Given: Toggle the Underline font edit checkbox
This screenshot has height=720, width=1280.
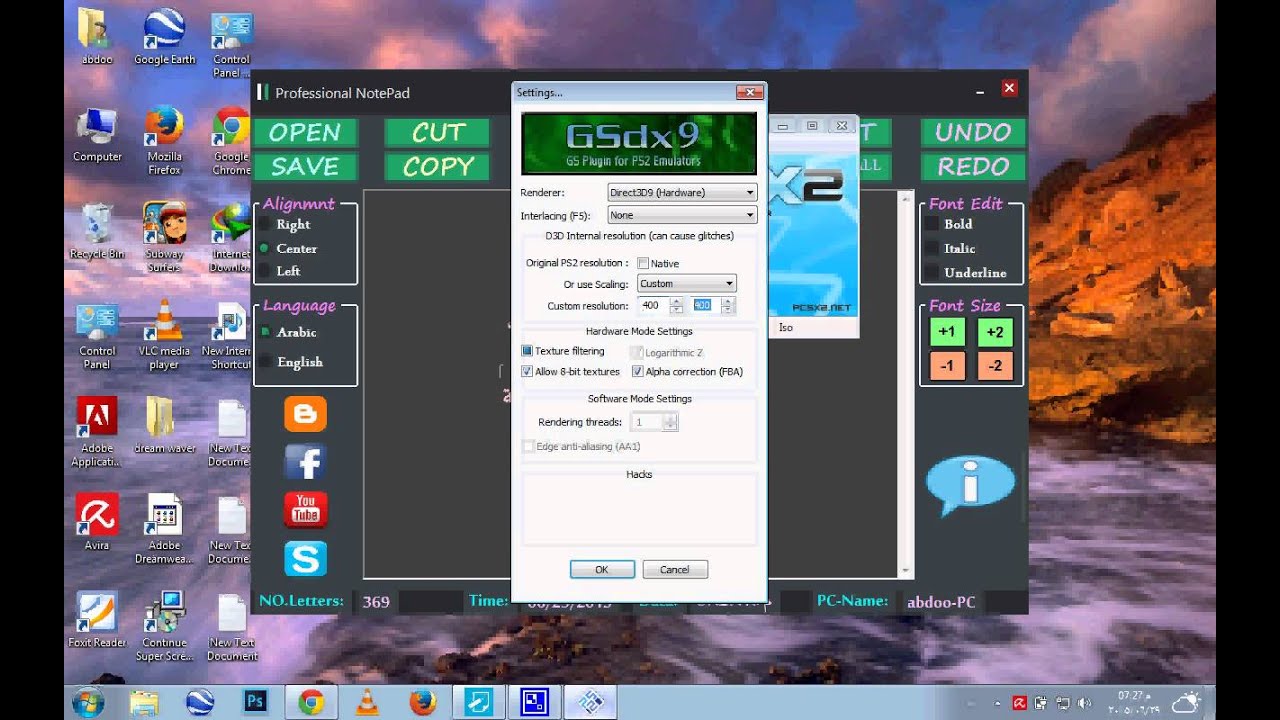Looking at the screenshot, I should (931, 272).
